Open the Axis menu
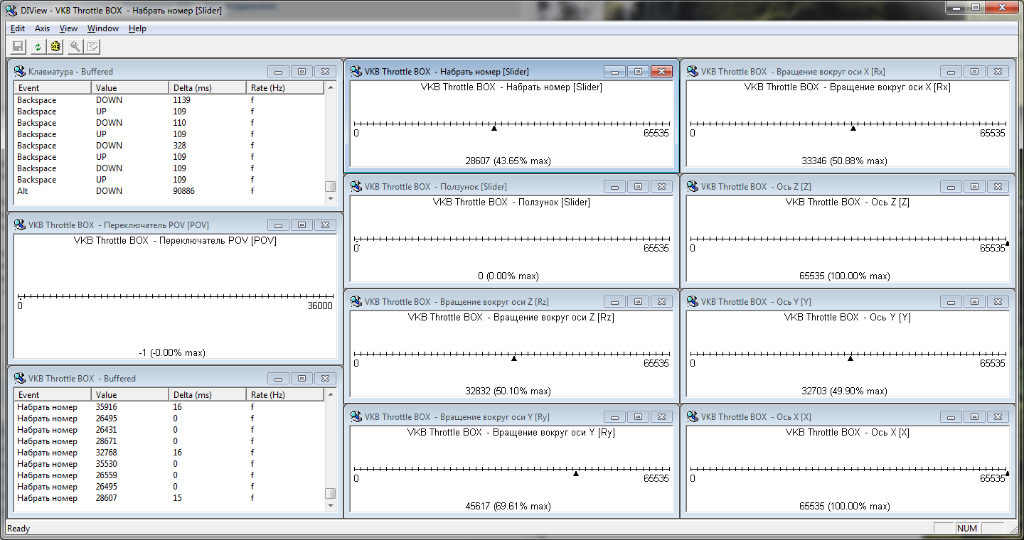This screenshot has width=1024, height=540. click(x=42, y=28)
